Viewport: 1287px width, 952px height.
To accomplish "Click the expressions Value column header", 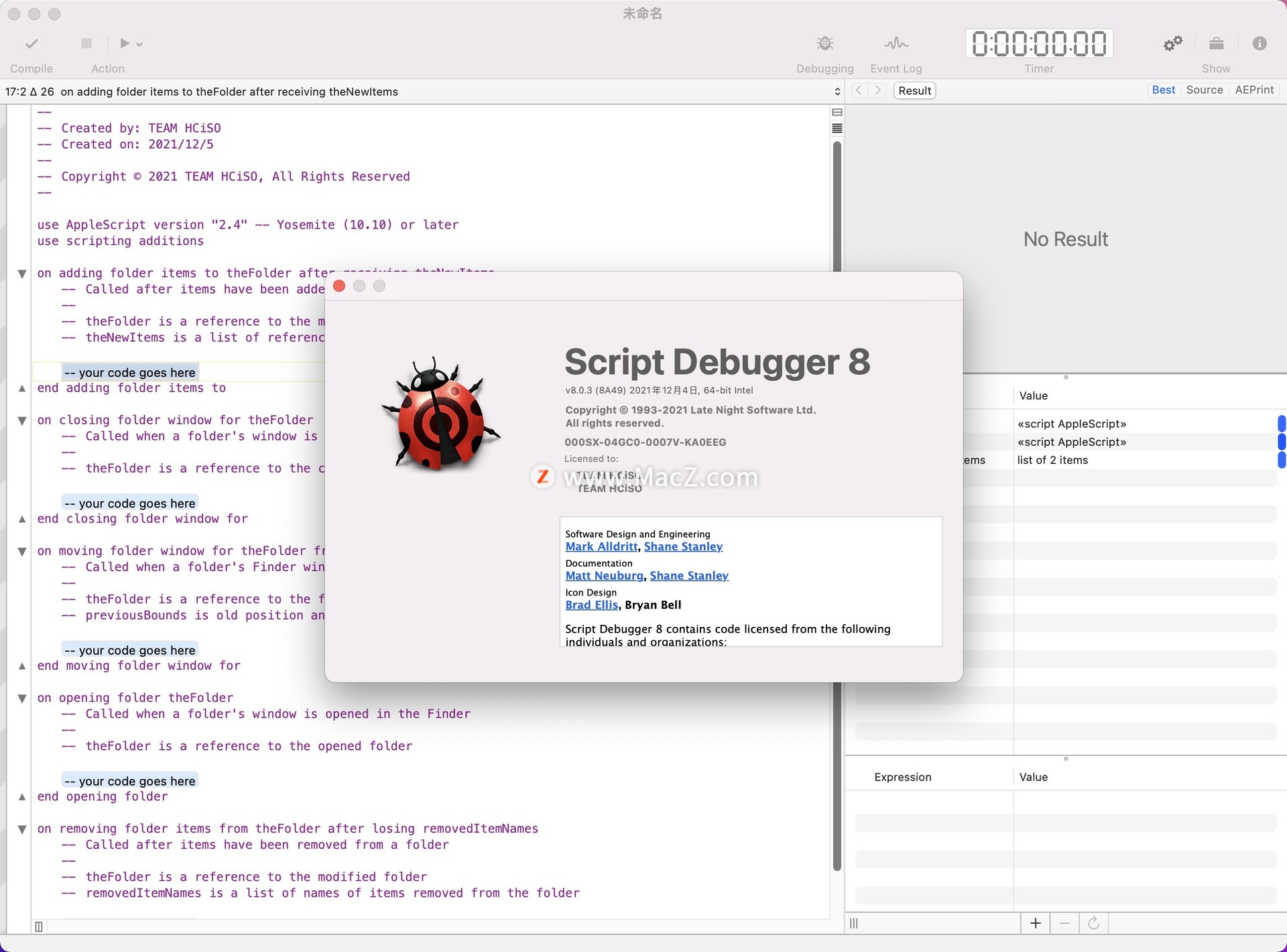I will (x=1033, y=777).
